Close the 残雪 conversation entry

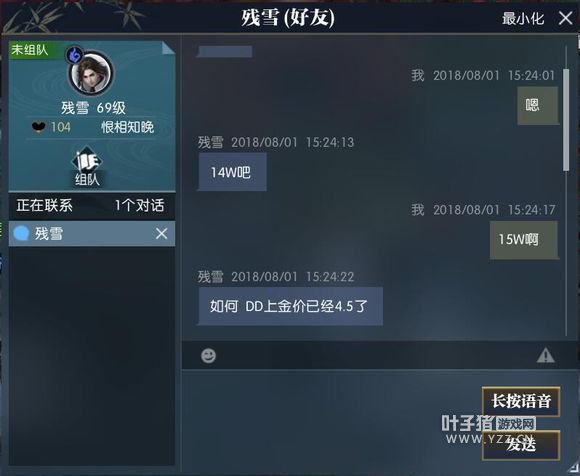(161, 234)
